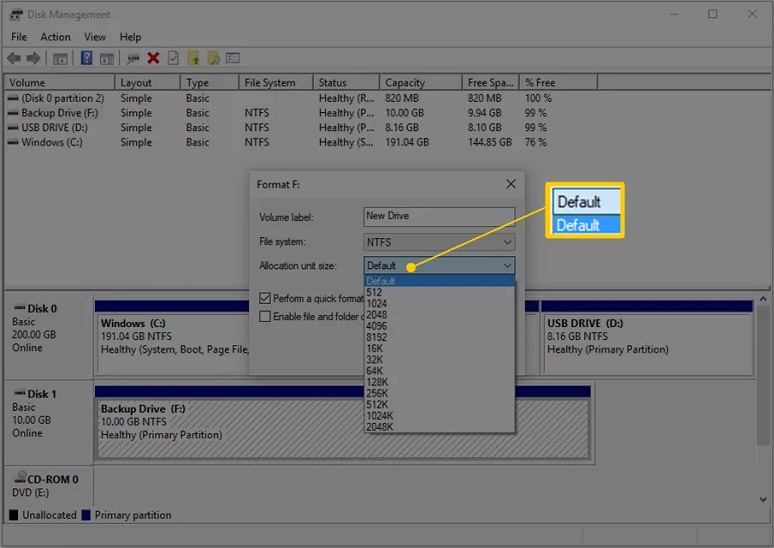Select the USB DRIVE (D:) partition block
The image size is (774, 548).
[647, 337]
